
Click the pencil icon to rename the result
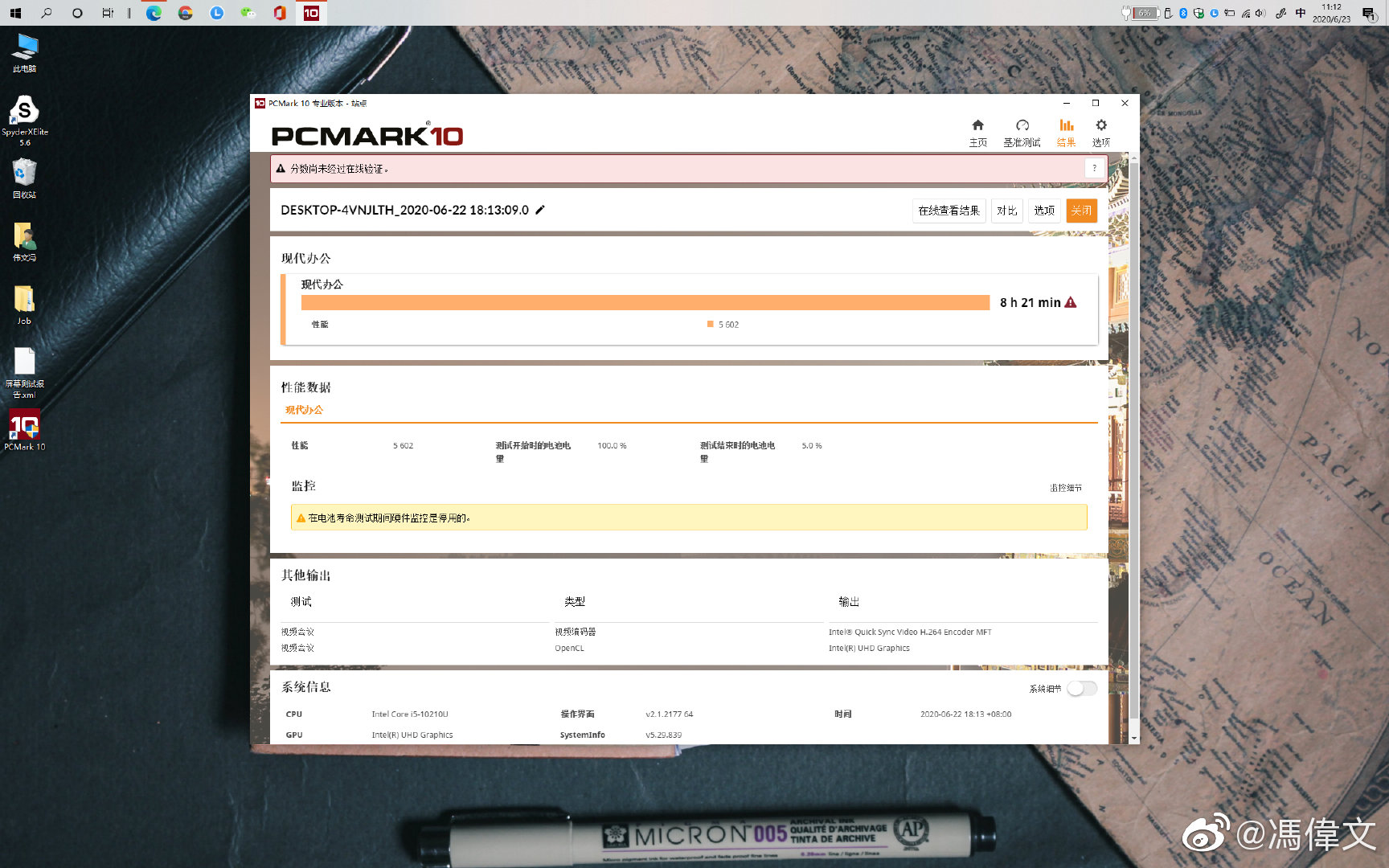pyautogui.click(x=540, y=210)
